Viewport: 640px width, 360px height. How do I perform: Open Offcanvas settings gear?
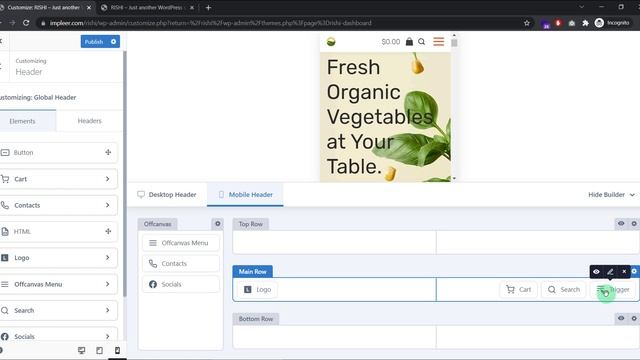[x=218, y=224]
